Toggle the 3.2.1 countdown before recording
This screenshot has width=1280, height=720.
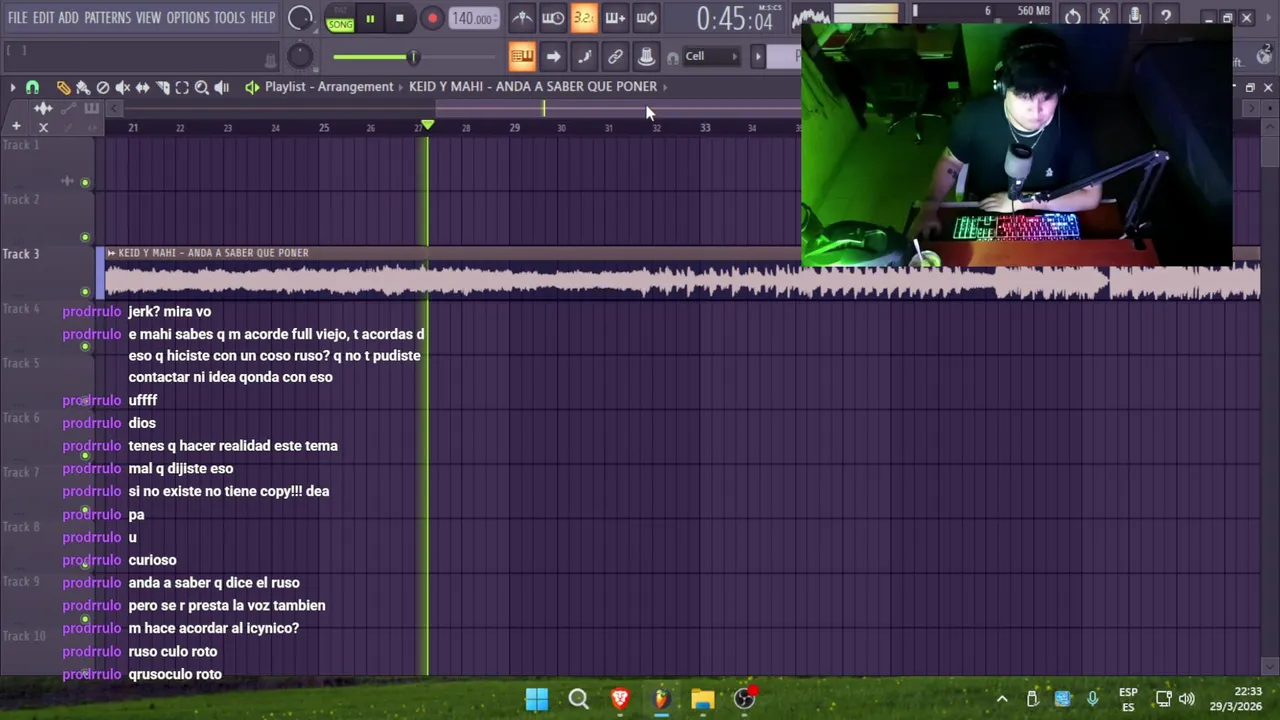(584, 17)
